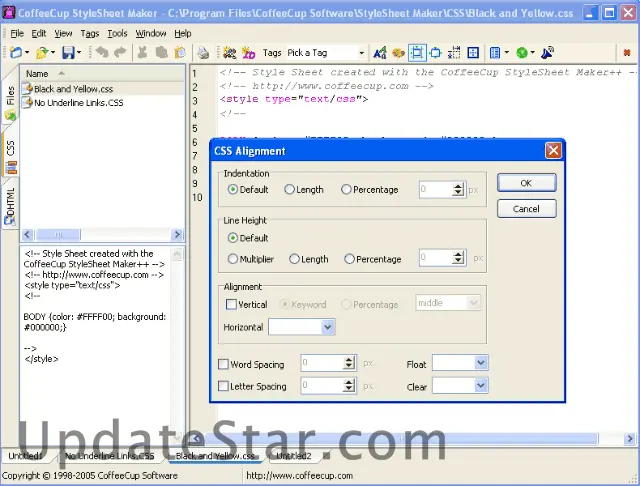The image size is (640, 486).
Task: Select Black and Yellow.css in file list
Action: [x=73, y=89]
